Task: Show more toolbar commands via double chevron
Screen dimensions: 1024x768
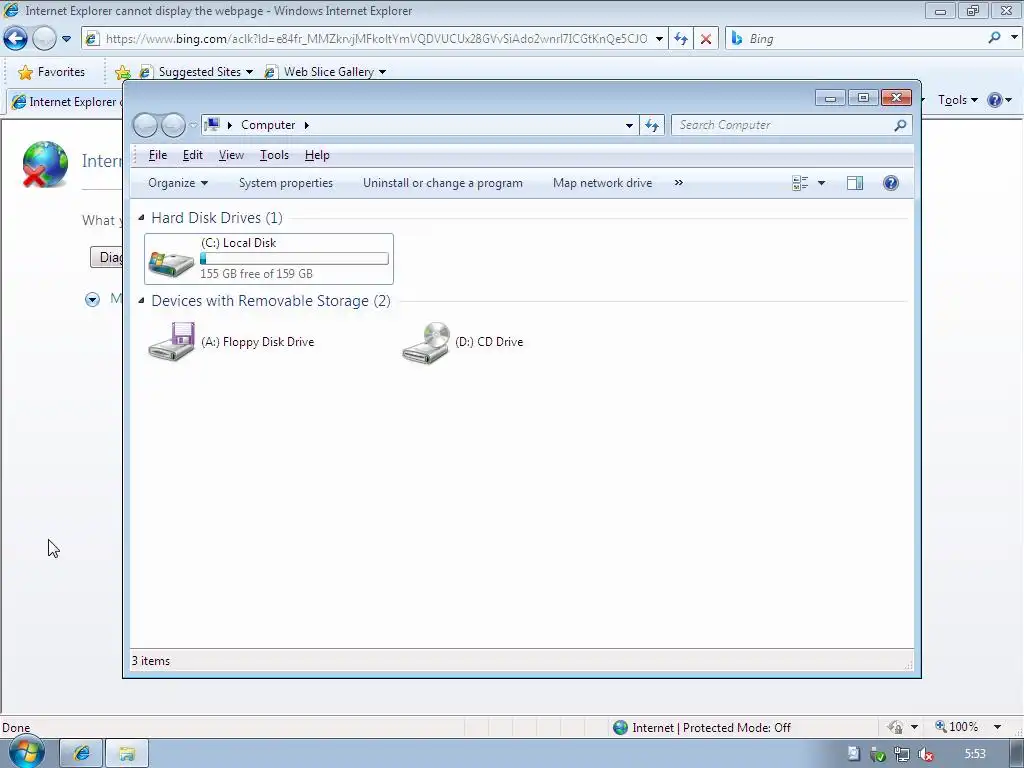Action: point(679,183)
